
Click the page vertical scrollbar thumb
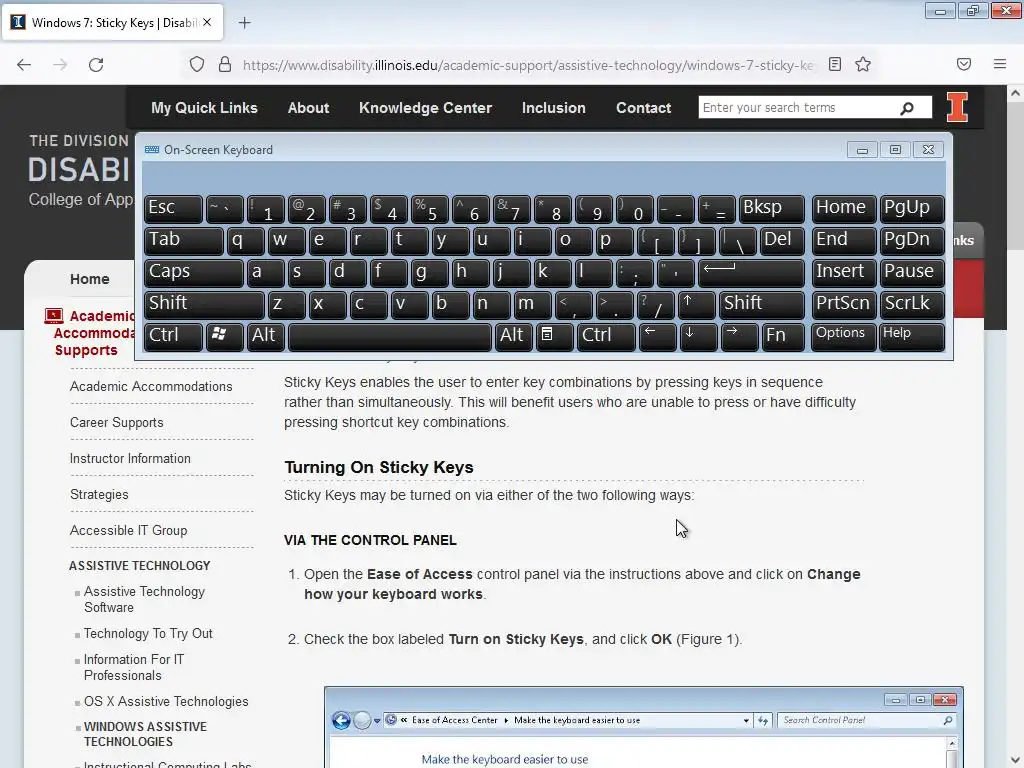[x=1015, y=176]
